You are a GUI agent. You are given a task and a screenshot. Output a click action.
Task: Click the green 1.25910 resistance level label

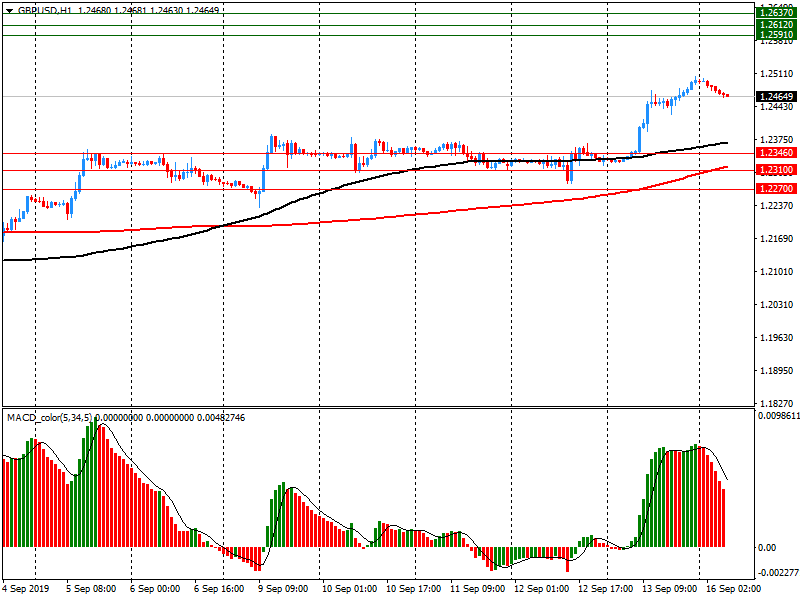pos(776,35)
